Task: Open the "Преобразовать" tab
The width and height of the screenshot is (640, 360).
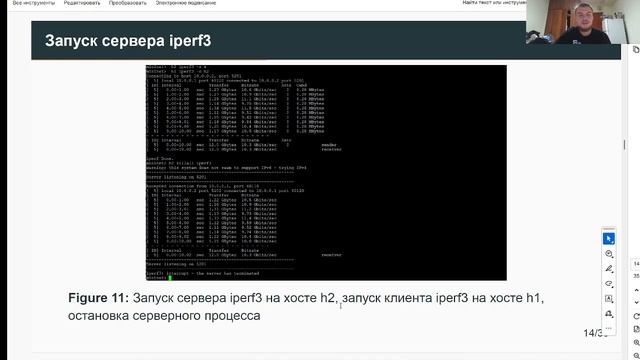Action: [127, 3]
